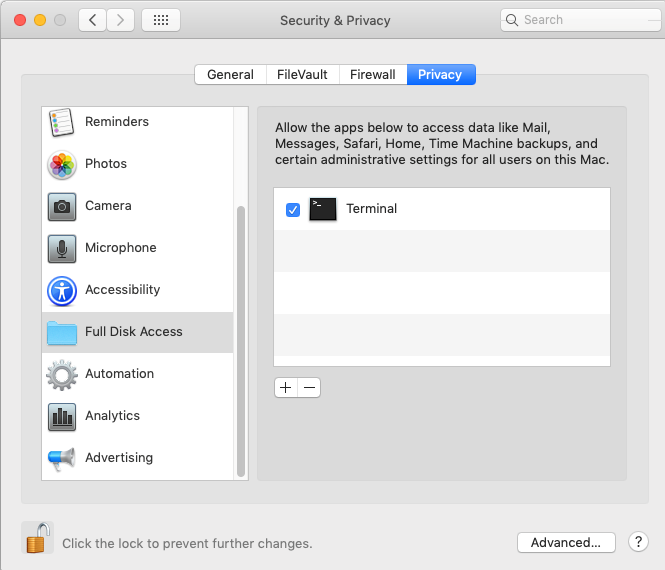The height and width of the screenshot is (570, 665).
Task: Select Photos label in privacy list
Action: (x=106, y=164)
